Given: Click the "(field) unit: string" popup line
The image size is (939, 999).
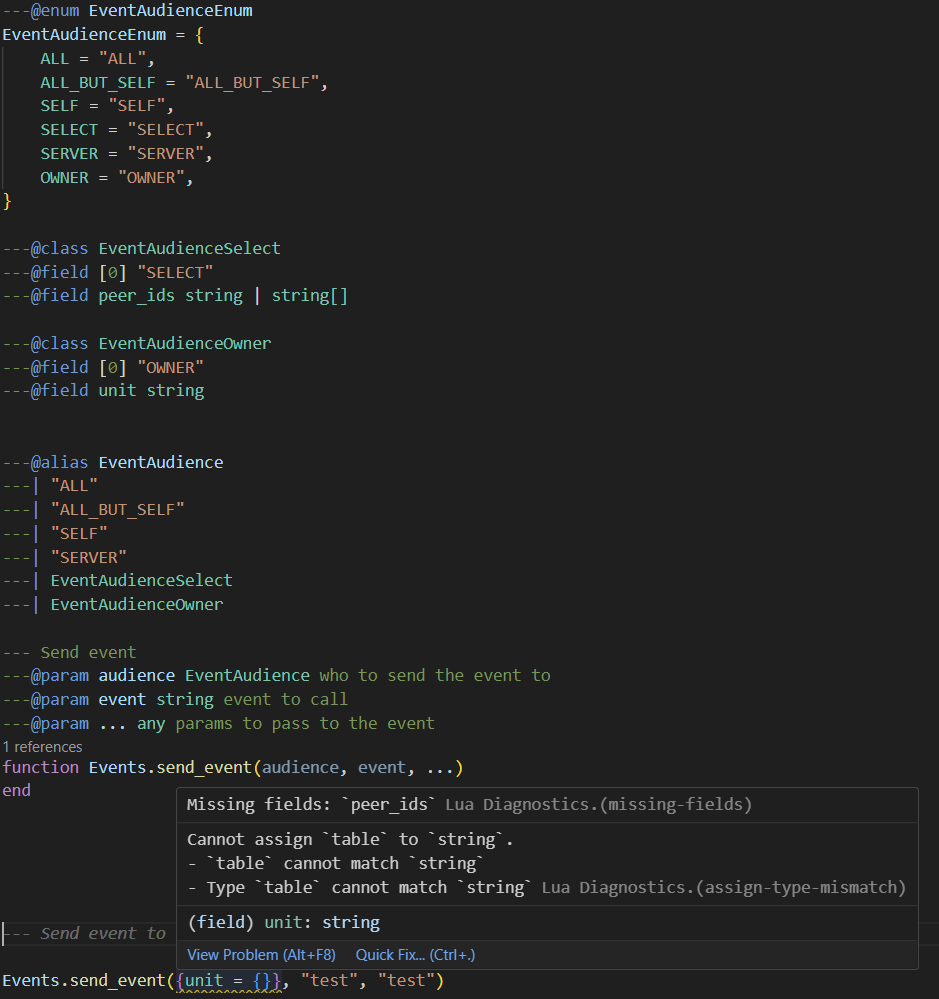Looking at the screenshot, I should coord(285,922).
